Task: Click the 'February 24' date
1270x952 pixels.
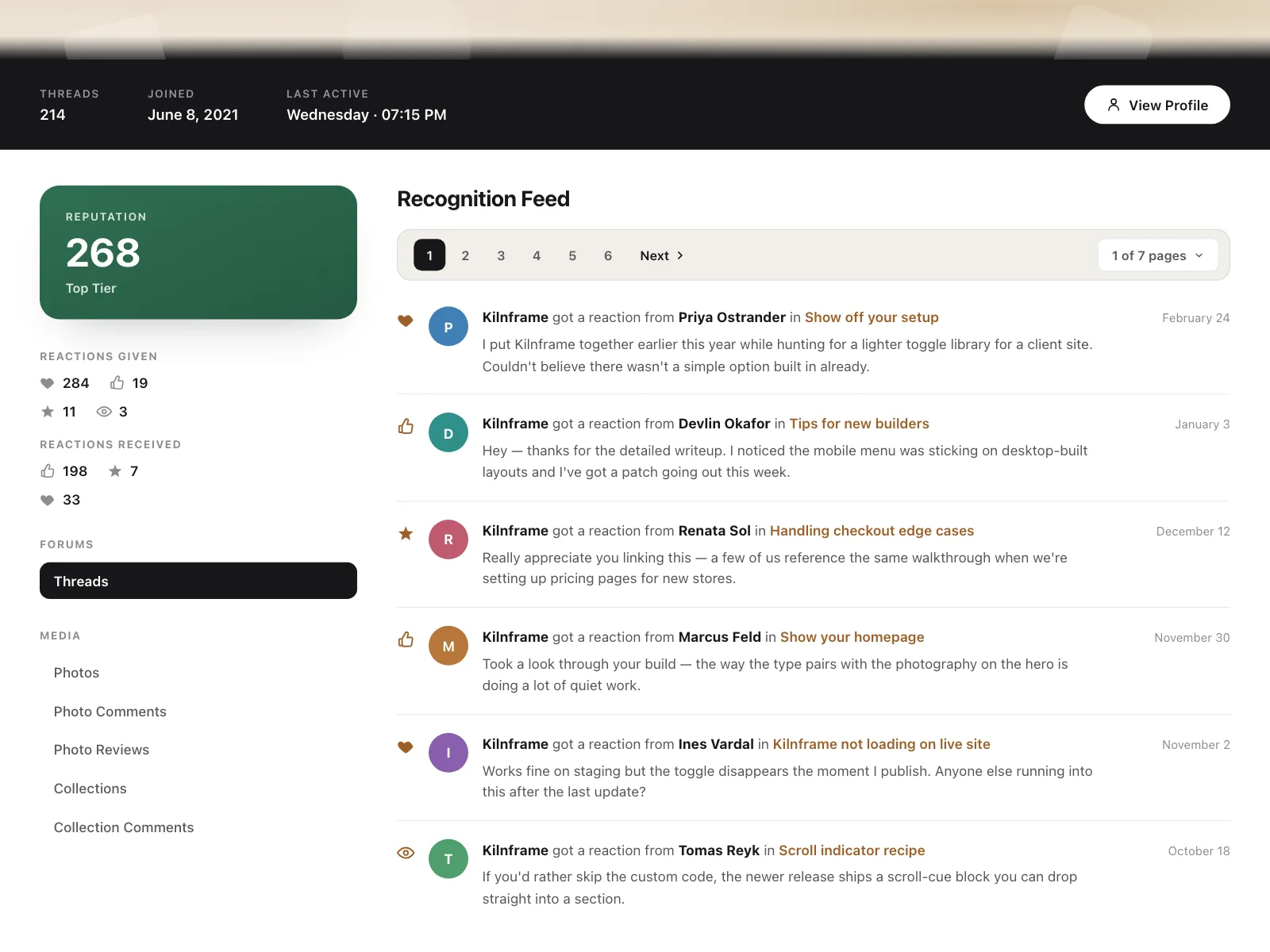Action: click(1195, 318)
